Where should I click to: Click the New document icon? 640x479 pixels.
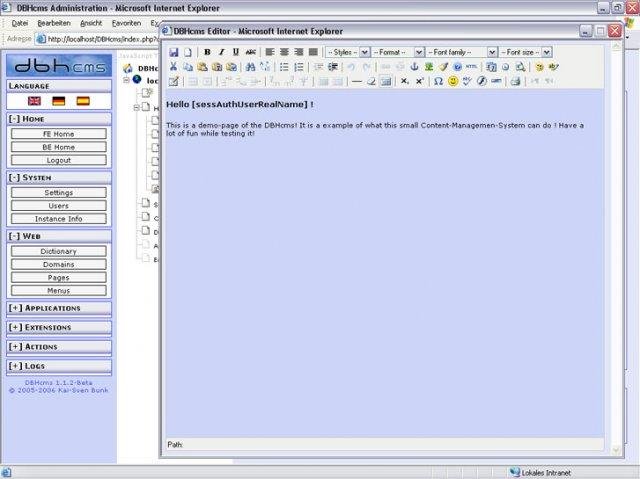coord(188,52)
